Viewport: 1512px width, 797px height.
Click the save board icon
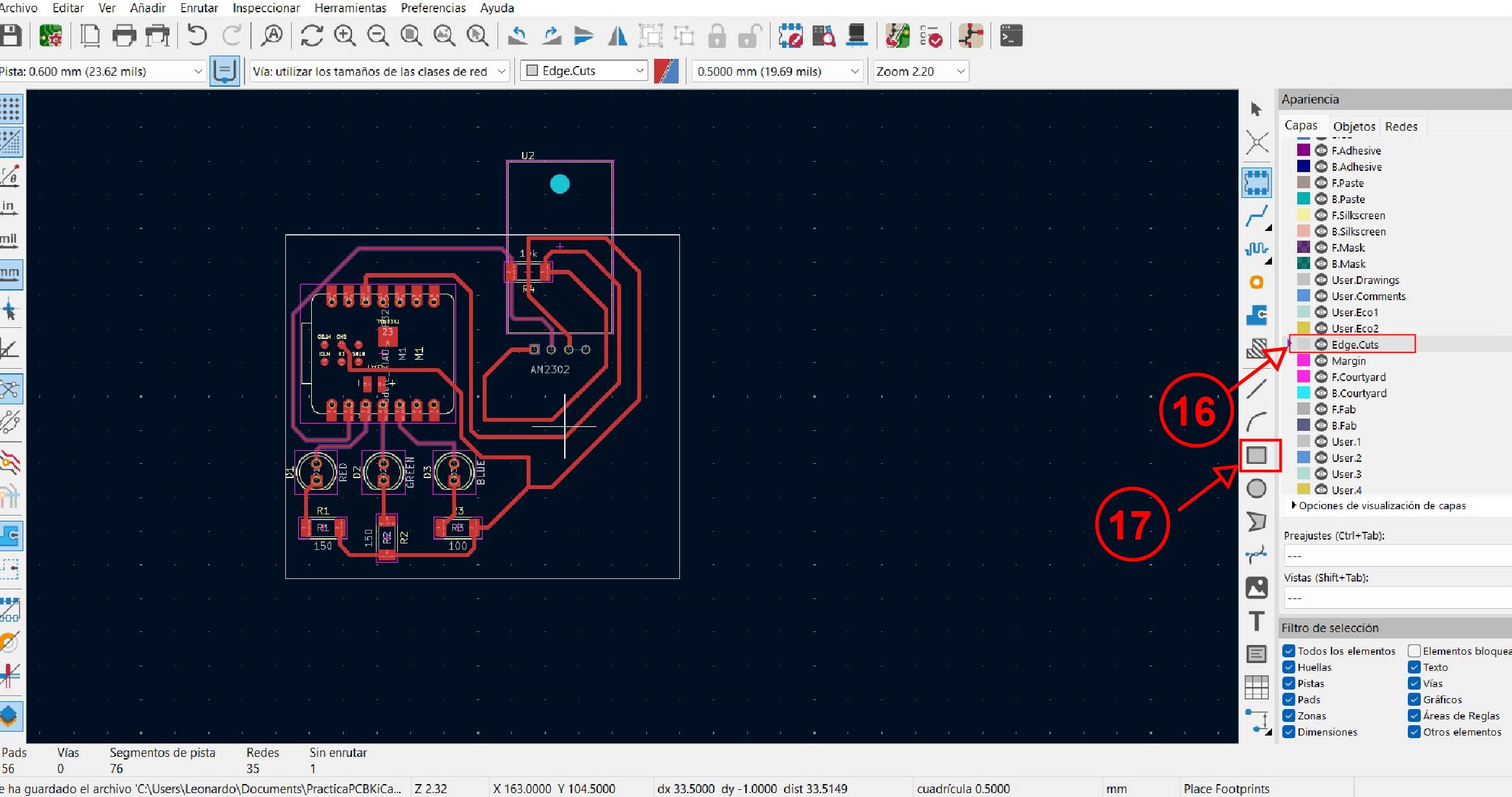tap(11, 36)
